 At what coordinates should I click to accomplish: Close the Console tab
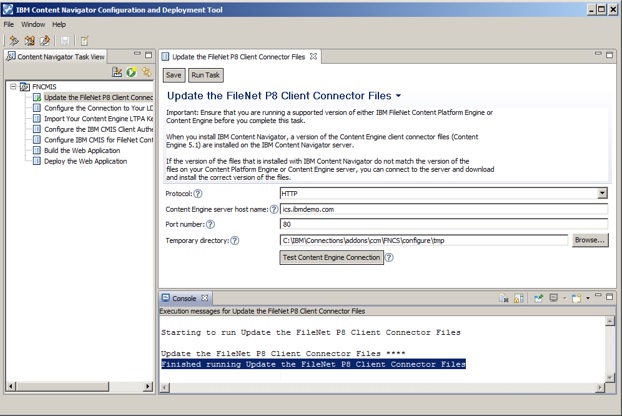(204, 298)
